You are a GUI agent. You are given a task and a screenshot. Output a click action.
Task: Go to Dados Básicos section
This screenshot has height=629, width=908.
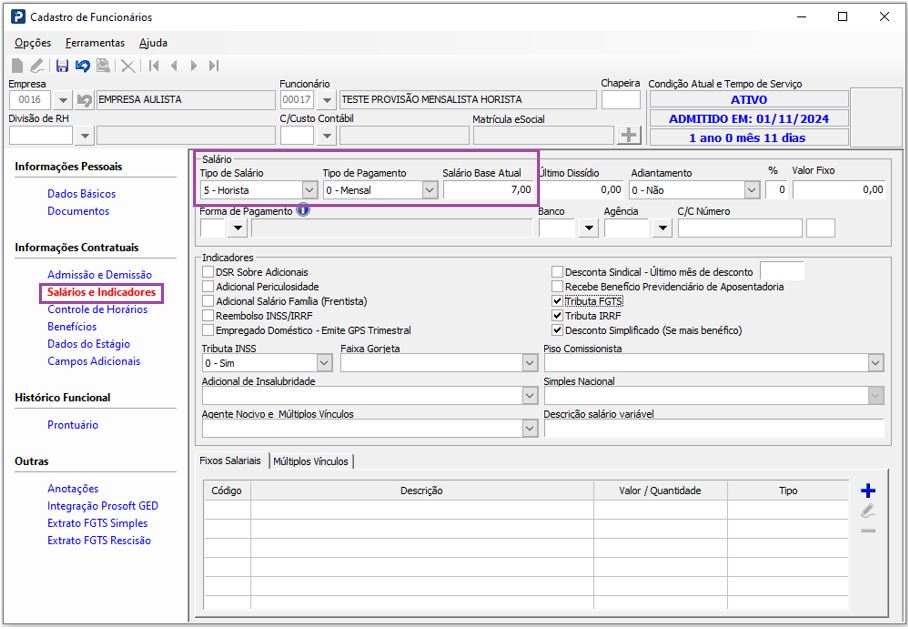[x=81, y=194]
